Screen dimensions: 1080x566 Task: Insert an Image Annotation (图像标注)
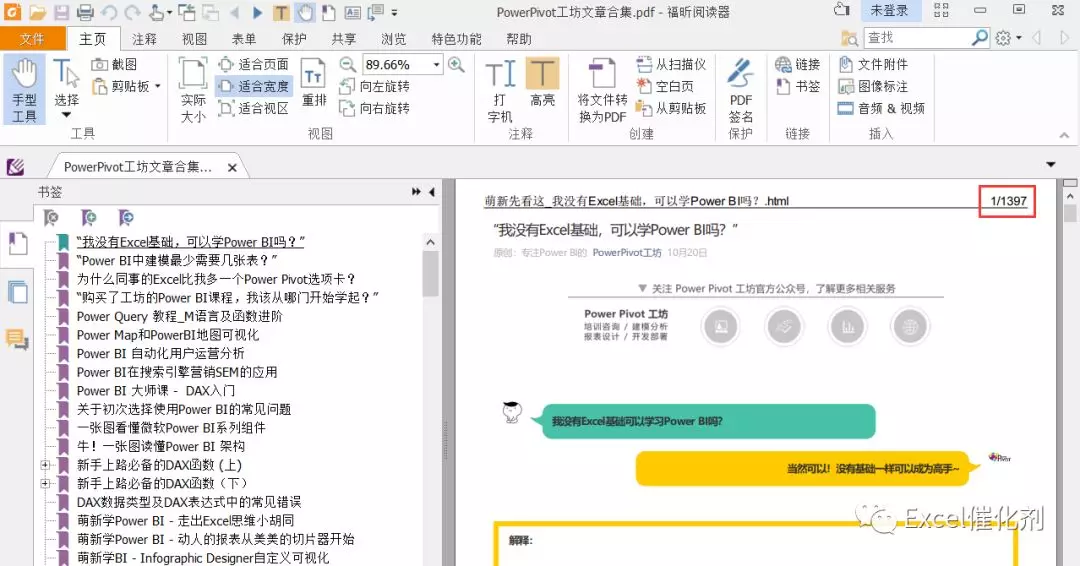(873, 86)
